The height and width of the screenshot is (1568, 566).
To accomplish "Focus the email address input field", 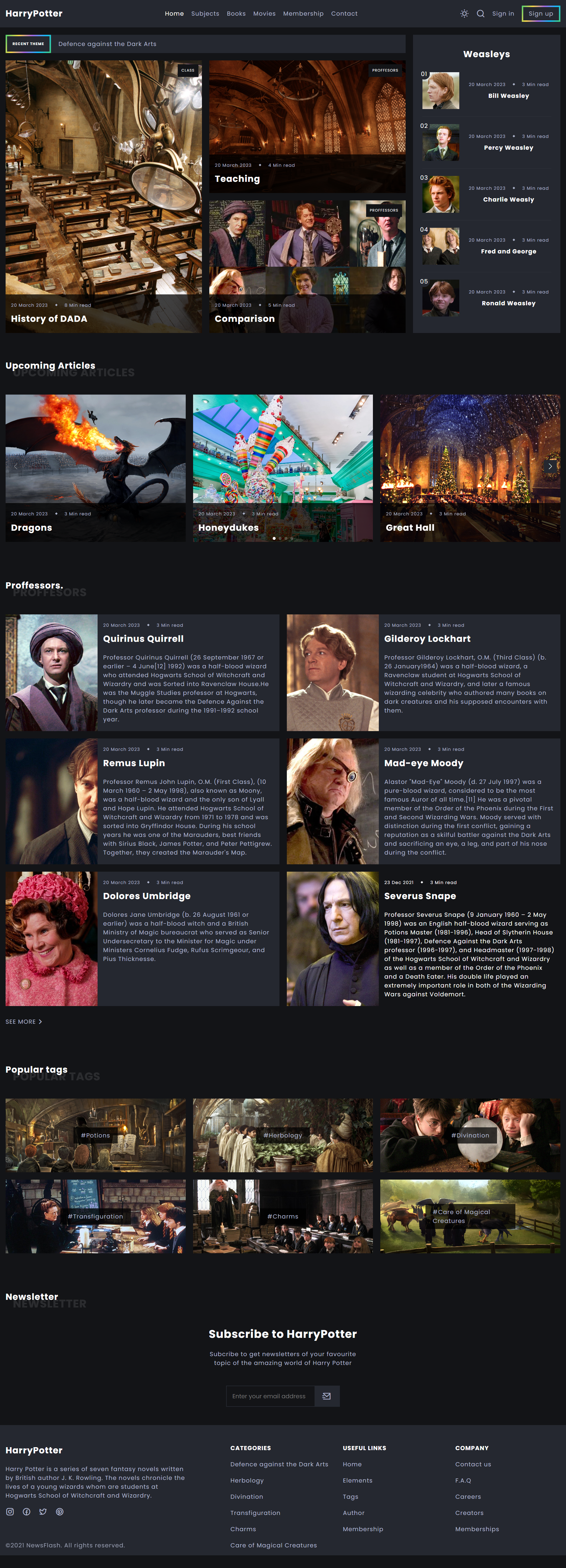I will [x=270, y=1396].
